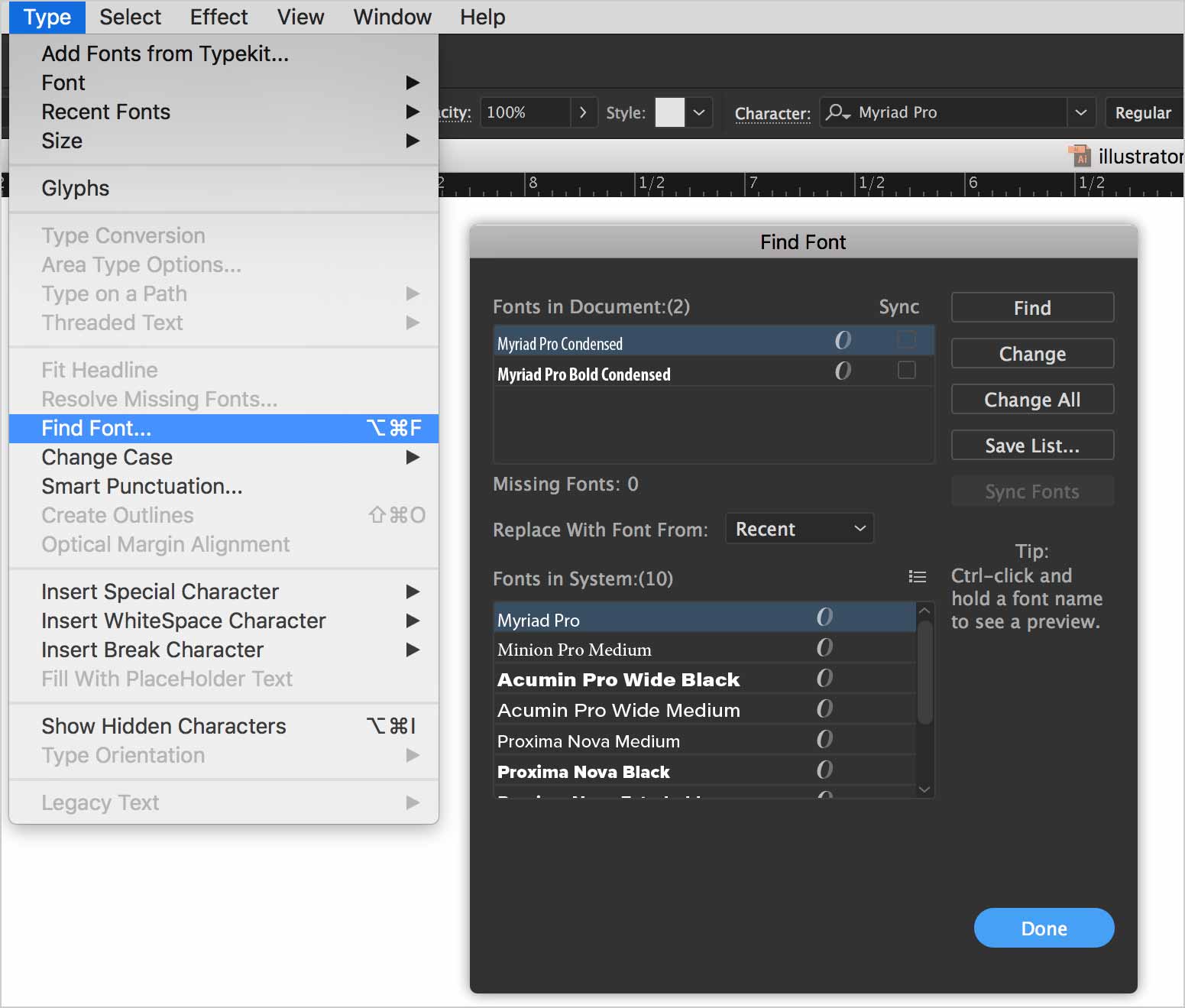Expand the Font submenu

click(x=224, y=83)
